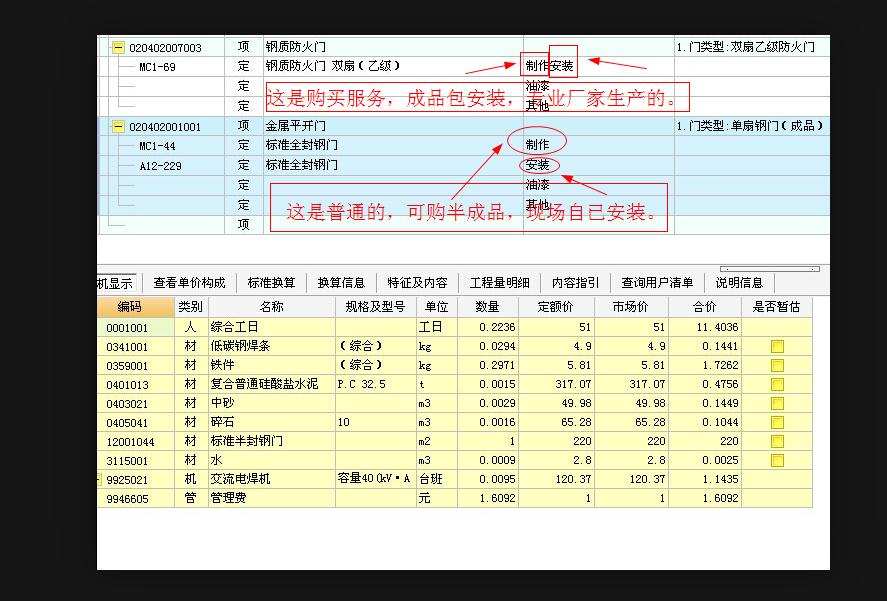Collapse the 020402001001 tree node
This screenshot has height=601, width=887.
coord(118,126)
